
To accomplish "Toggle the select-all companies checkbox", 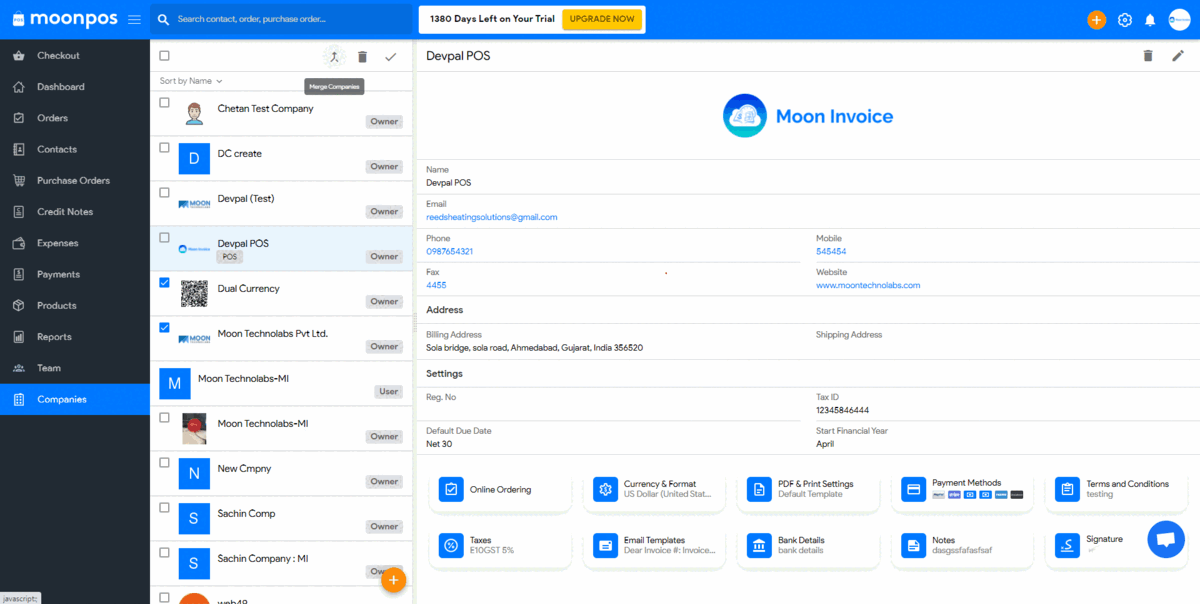I will pyautogui.click(x=165, y=56).
